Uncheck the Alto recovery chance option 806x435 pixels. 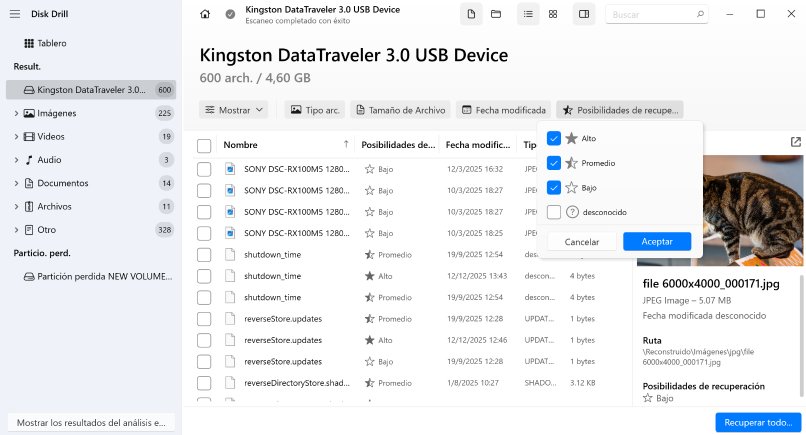pos(554,138)
